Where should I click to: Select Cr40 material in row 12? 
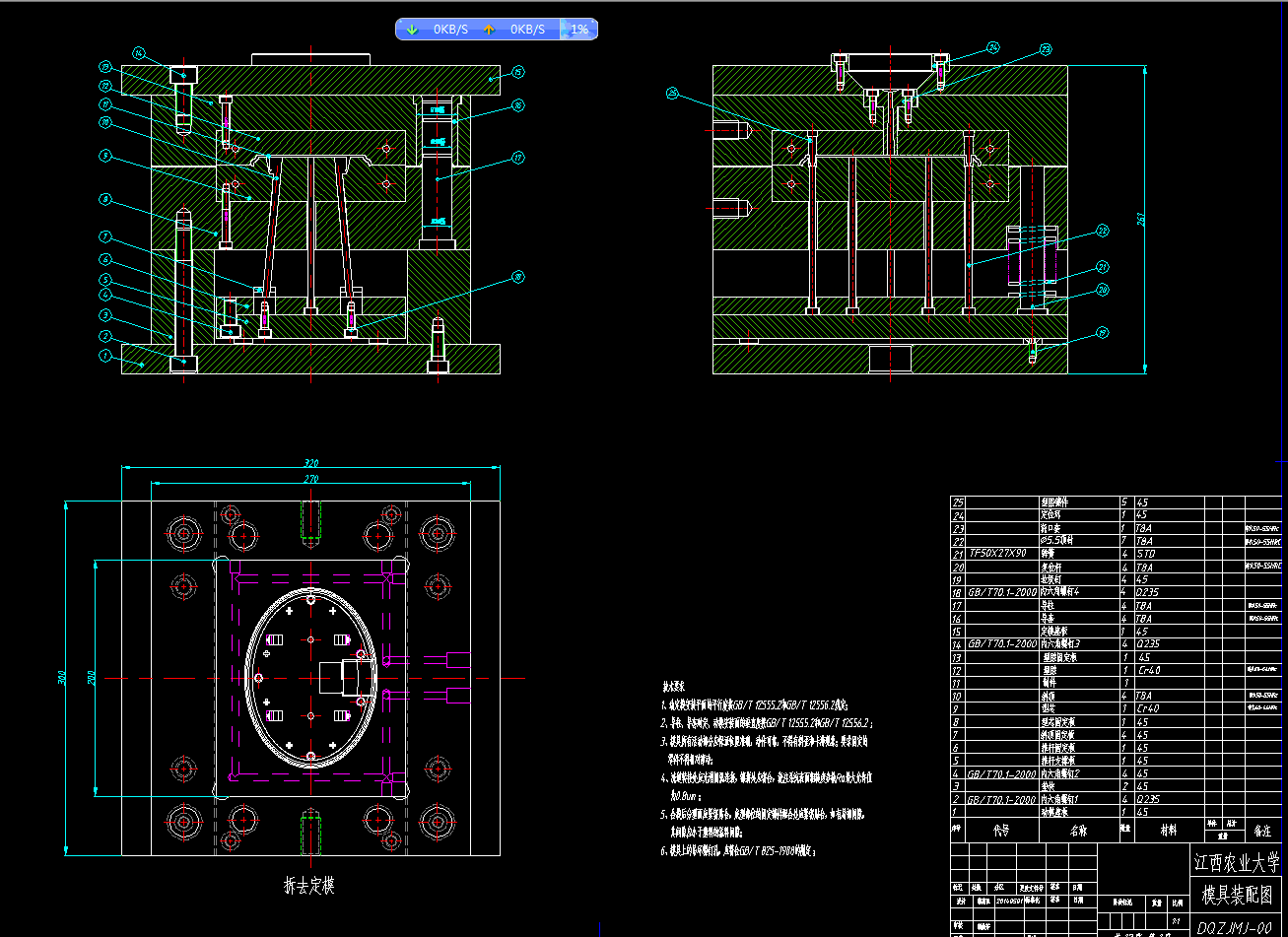point(1147,669)
